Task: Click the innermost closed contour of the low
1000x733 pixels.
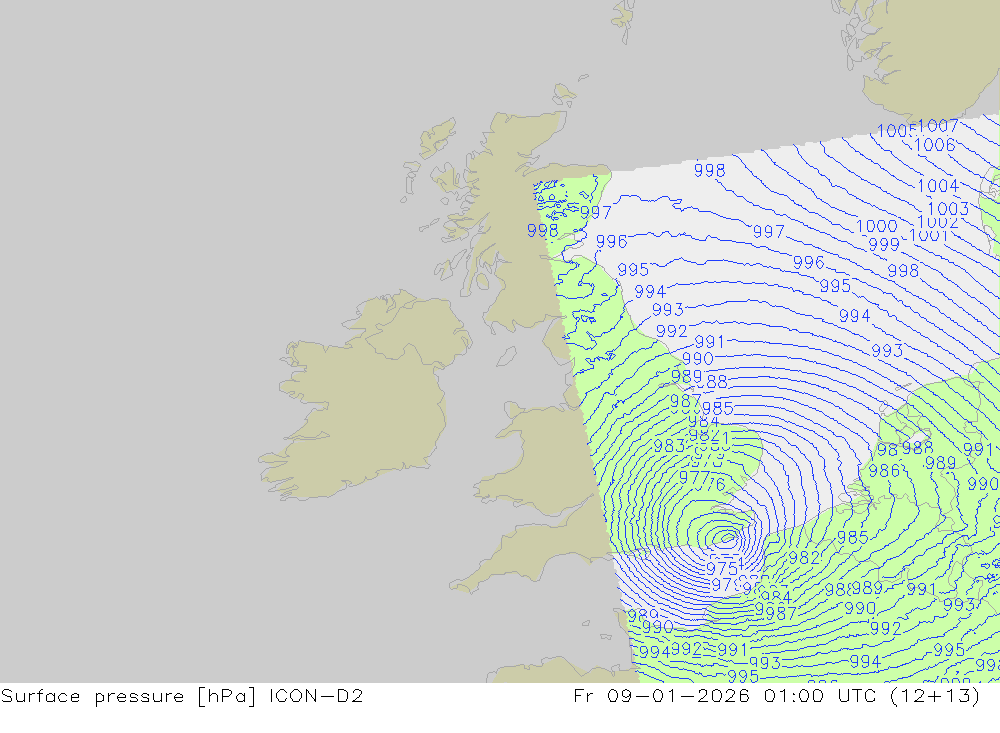Action: (x=727, y=540)
